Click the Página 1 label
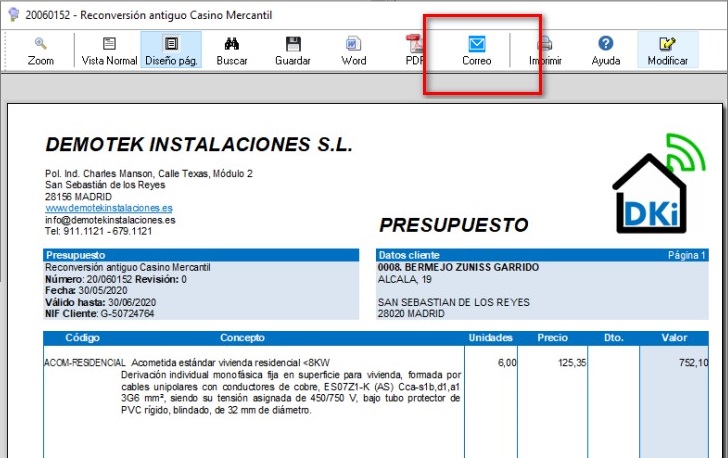Image resolution: width=728 pixels, height=458 pixels. 687,255
